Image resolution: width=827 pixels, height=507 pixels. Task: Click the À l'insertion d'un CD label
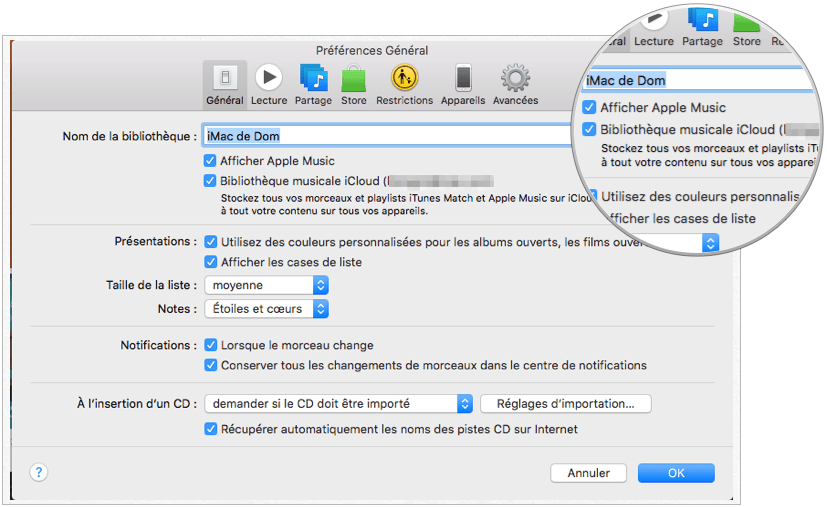(x=137, y=404)
